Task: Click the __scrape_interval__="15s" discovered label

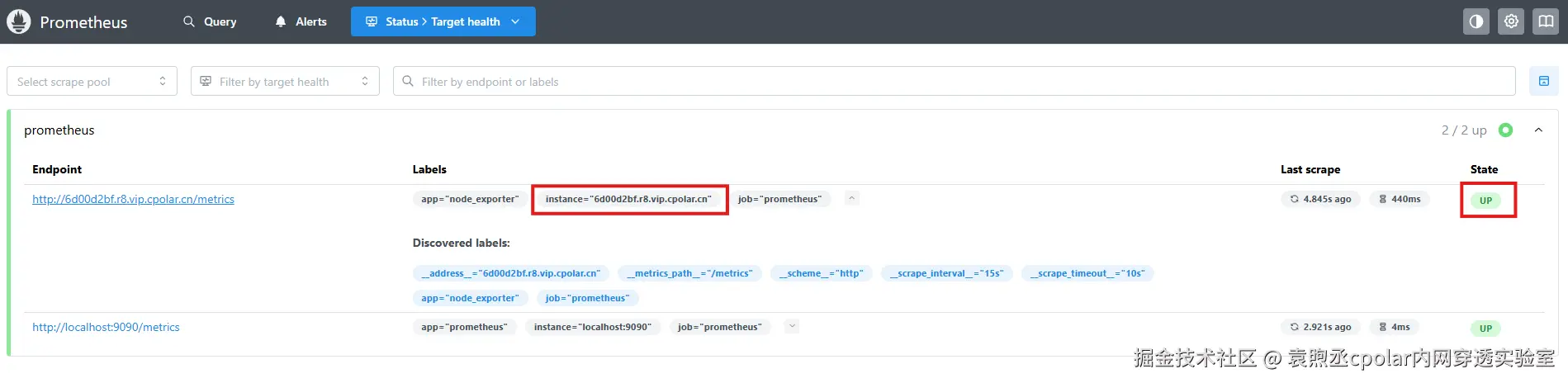Action: coord(946,273)
